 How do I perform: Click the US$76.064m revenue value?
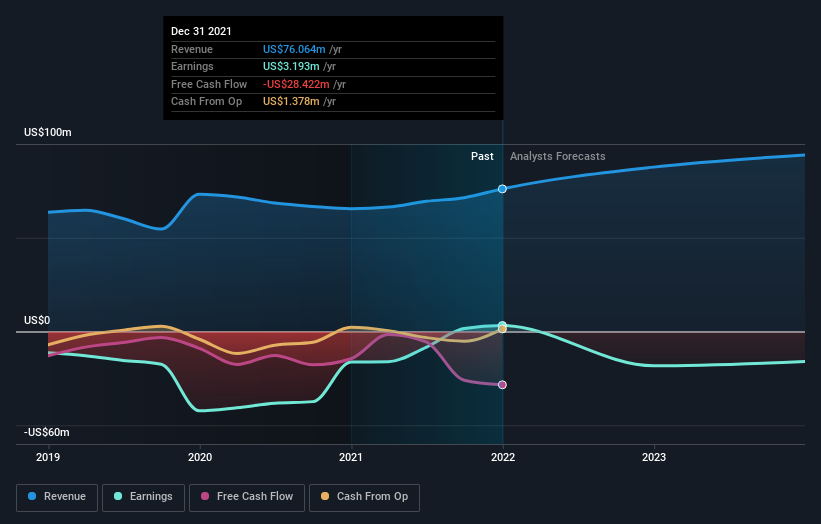[x=294, y=49]
